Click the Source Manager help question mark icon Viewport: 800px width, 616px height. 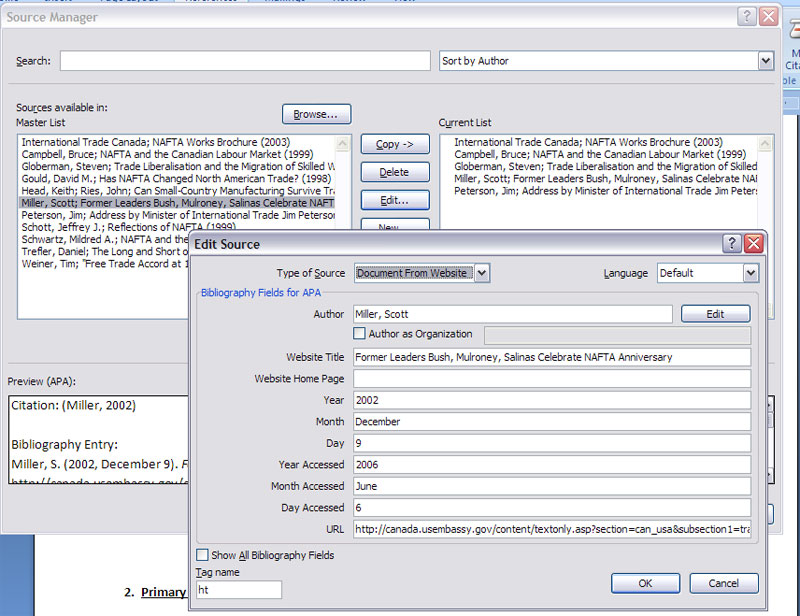747,17
